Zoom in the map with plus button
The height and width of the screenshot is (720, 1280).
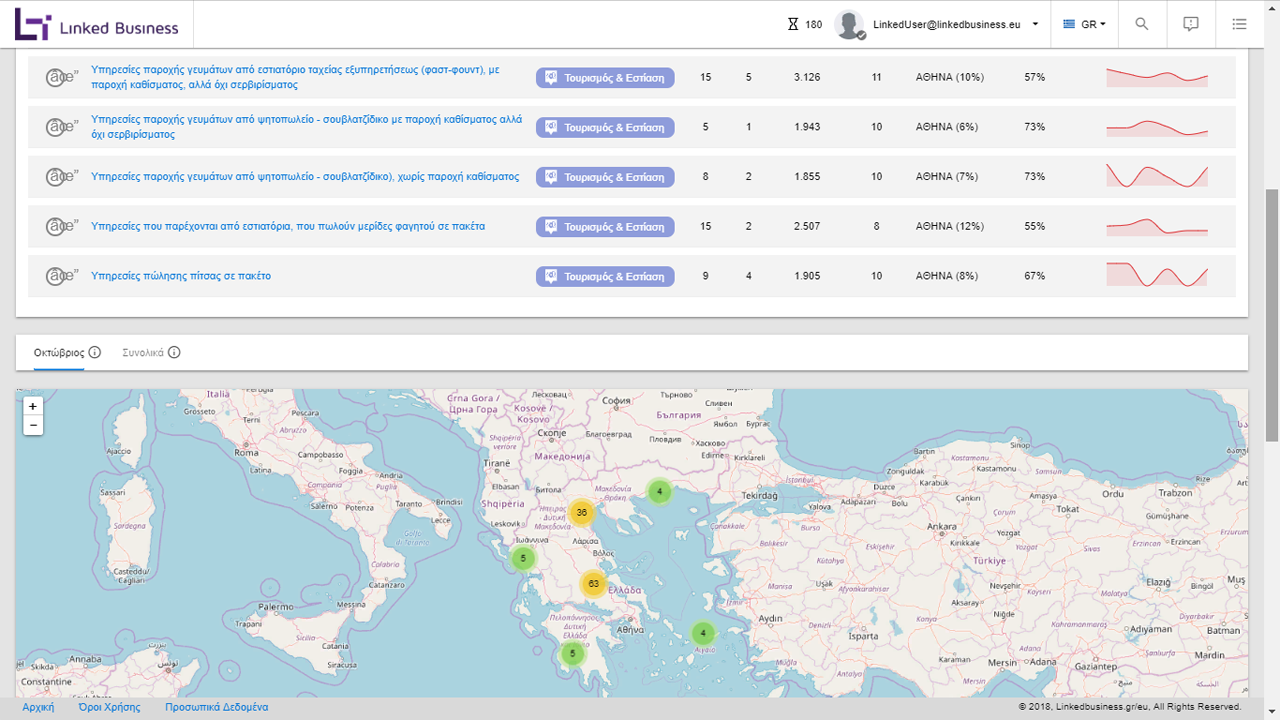coord(33,407)
